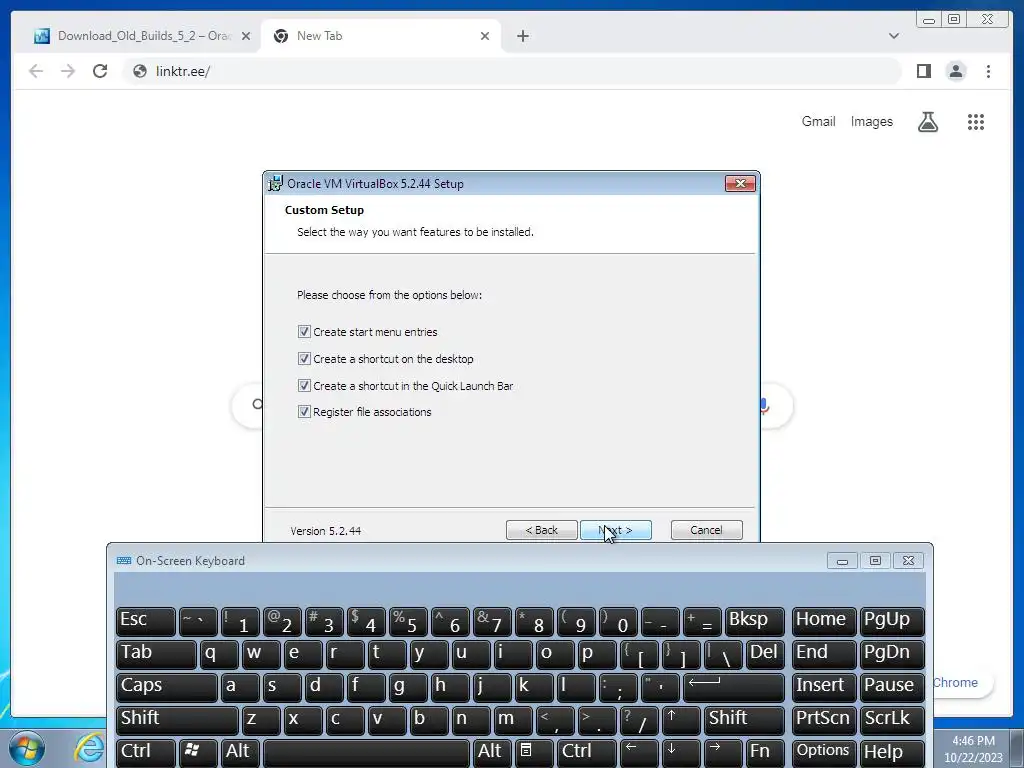
Task: Toggle the ScrLk key
Action: click(891, 720)
